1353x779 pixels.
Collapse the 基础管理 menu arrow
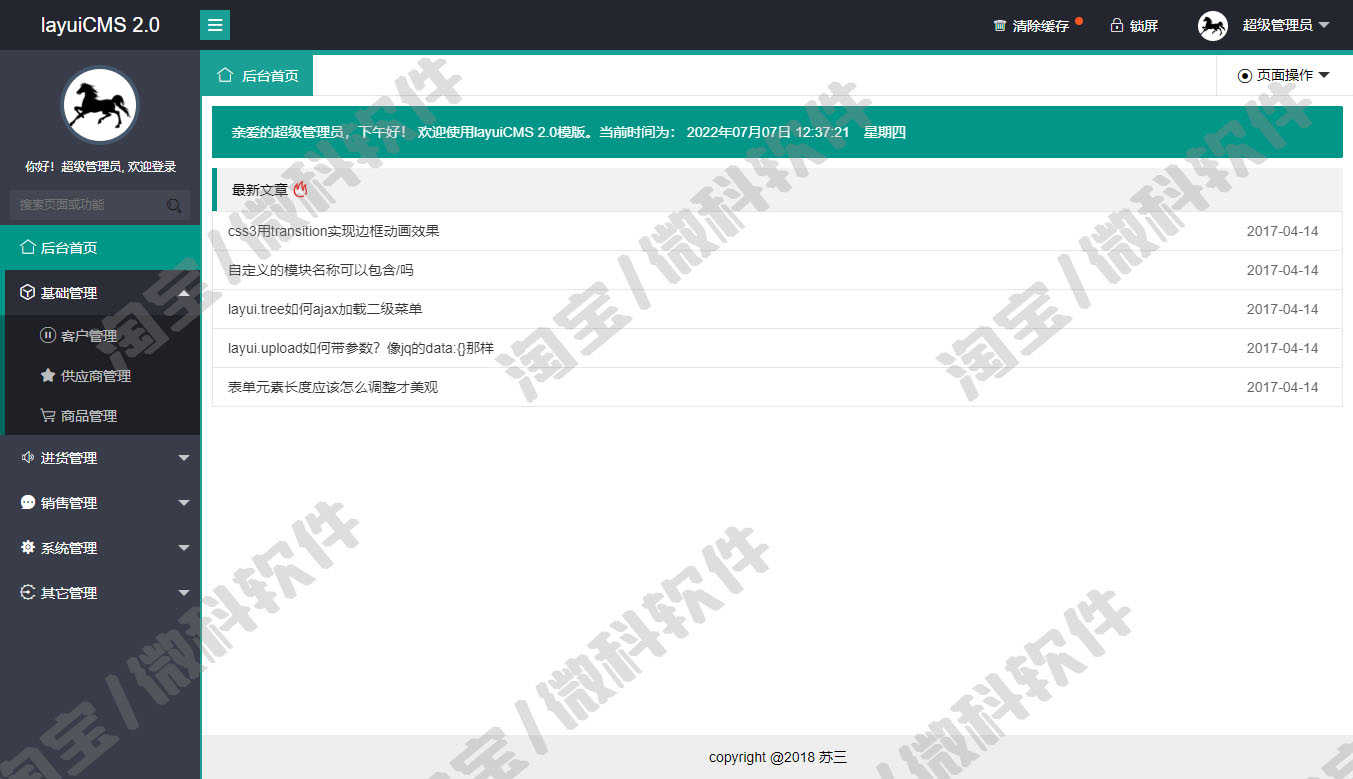(184, 292)
